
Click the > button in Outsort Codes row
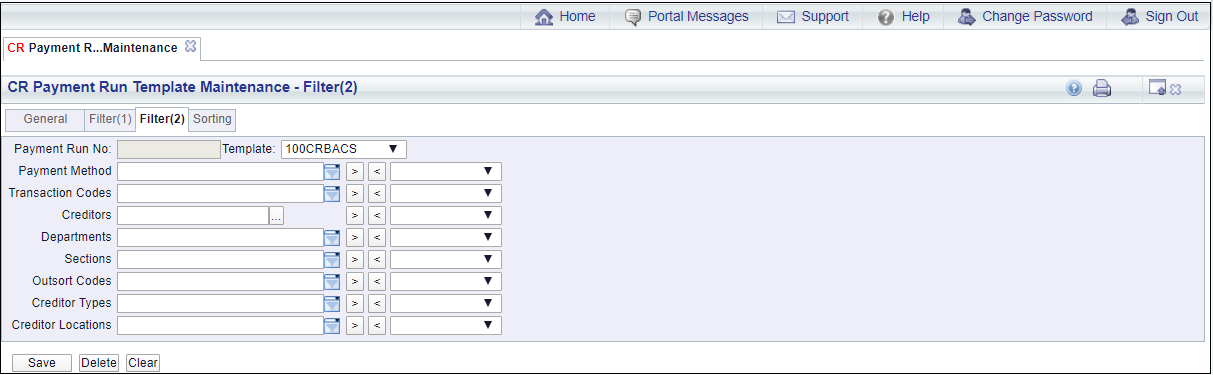[355, 281]
